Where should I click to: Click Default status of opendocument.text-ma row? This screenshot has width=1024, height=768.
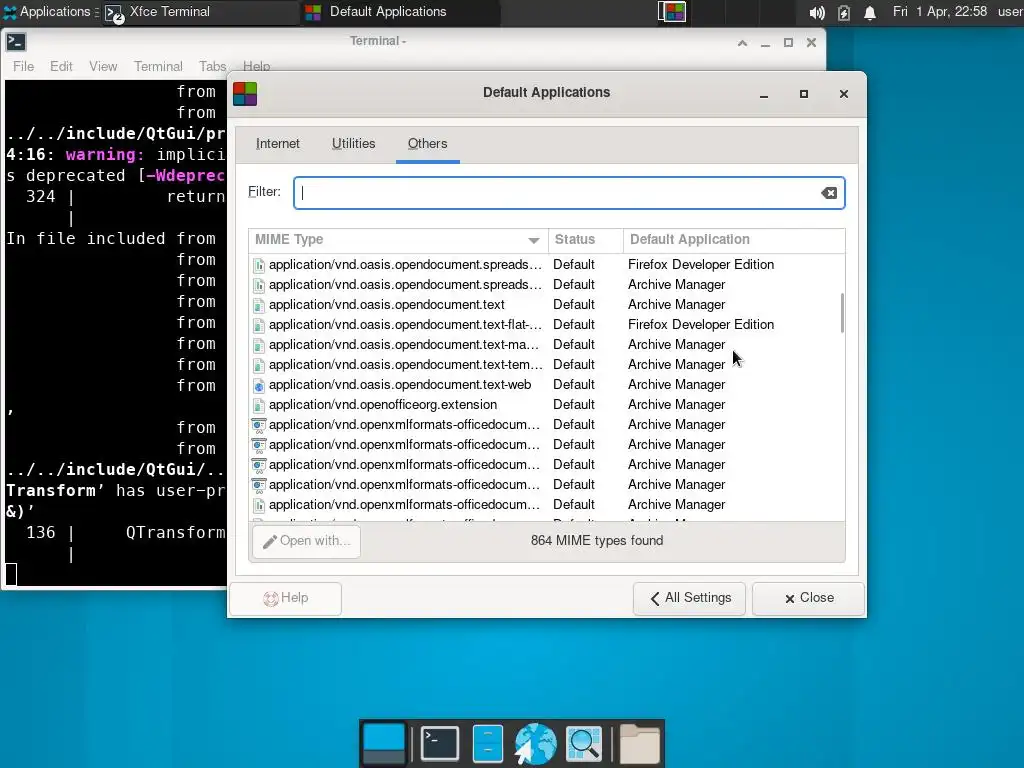pos(573,345)
